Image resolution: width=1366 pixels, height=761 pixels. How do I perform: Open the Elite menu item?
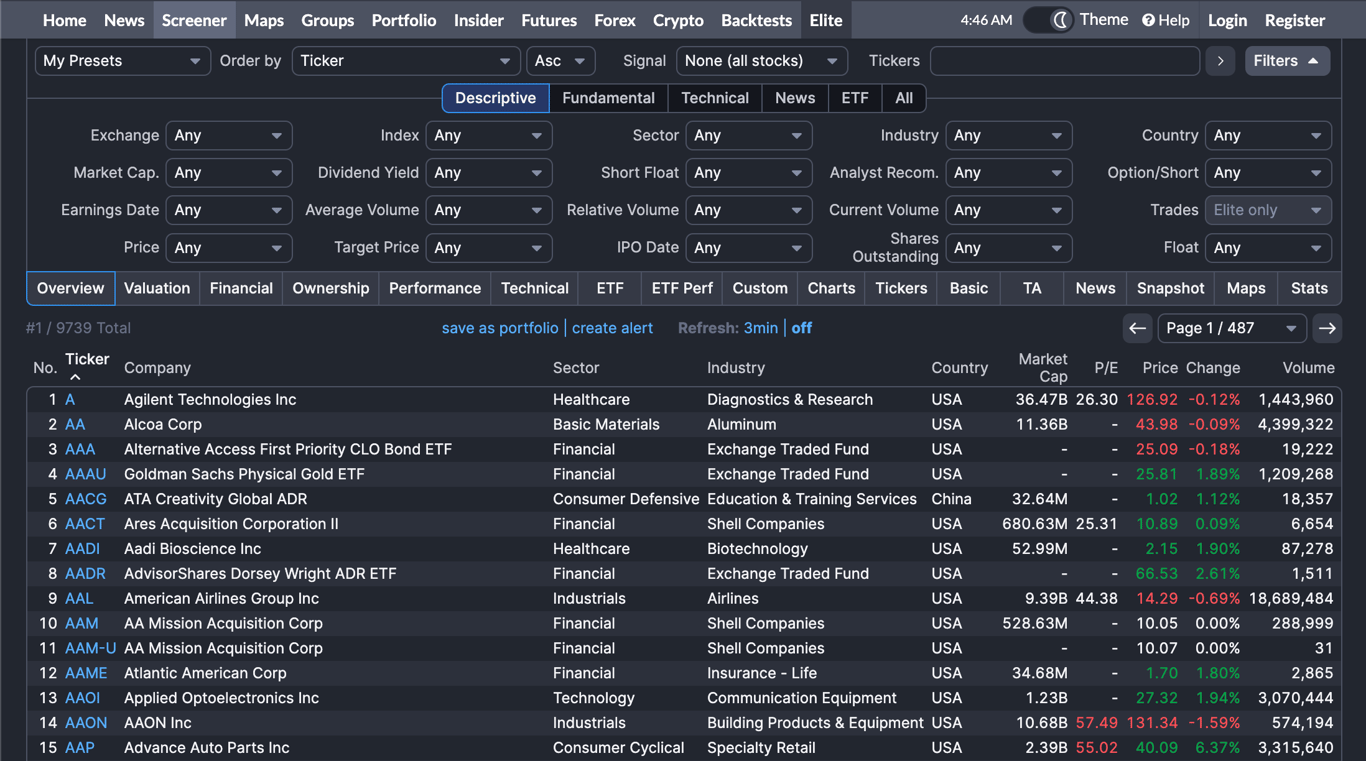click(x=826, y=20)
